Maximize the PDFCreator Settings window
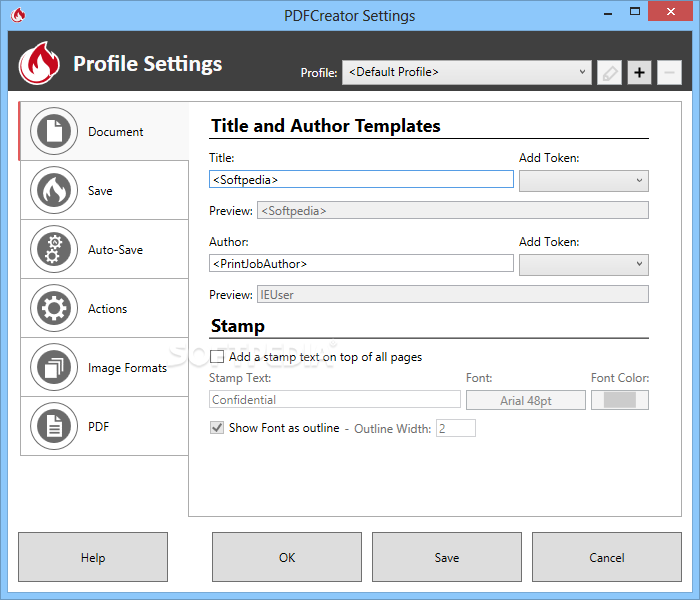 [635, 12]
